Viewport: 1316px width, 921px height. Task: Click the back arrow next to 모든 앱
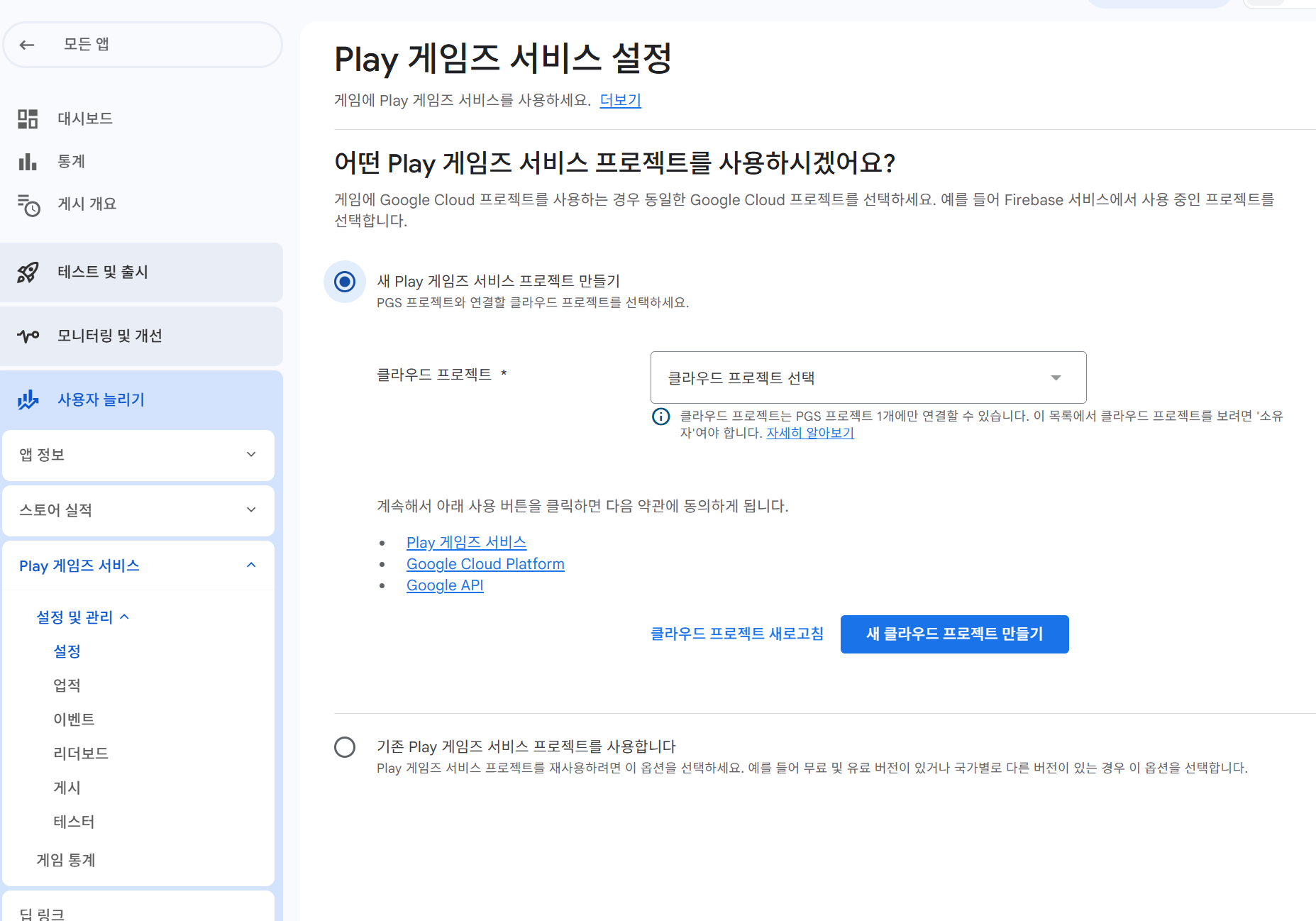point(27,45)
